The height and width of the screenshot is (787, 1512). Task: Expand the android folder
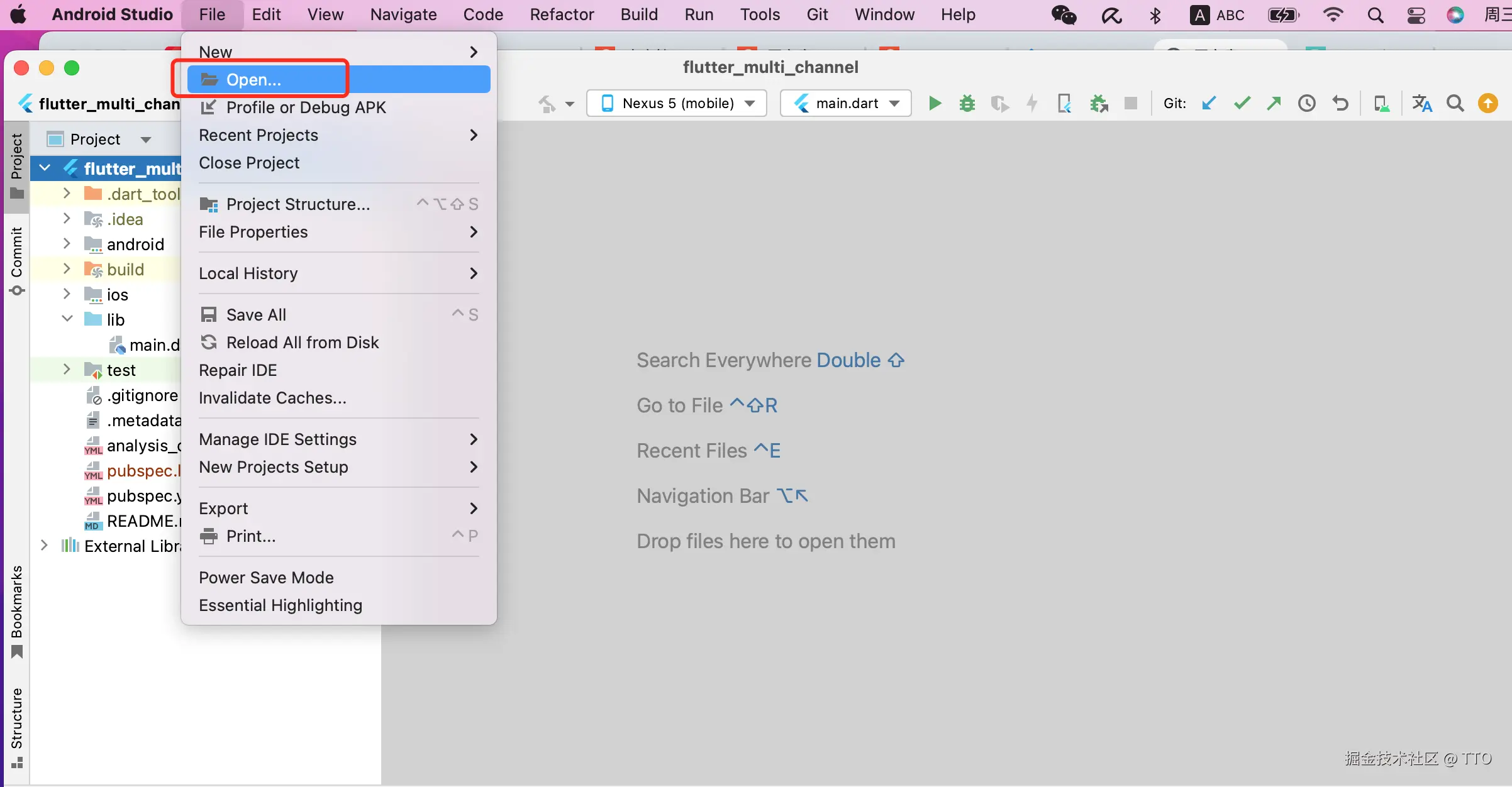pyautogui.click(x=67, y=244)
